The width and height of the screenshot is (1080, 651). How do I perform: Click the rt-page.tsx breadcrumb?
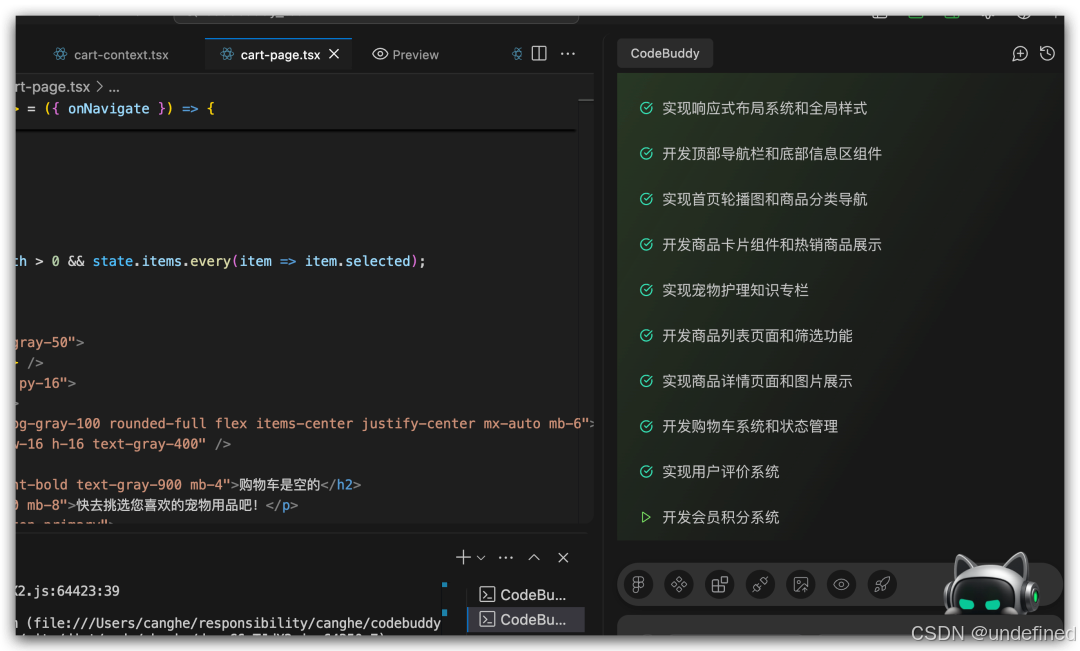coord(53,87)
